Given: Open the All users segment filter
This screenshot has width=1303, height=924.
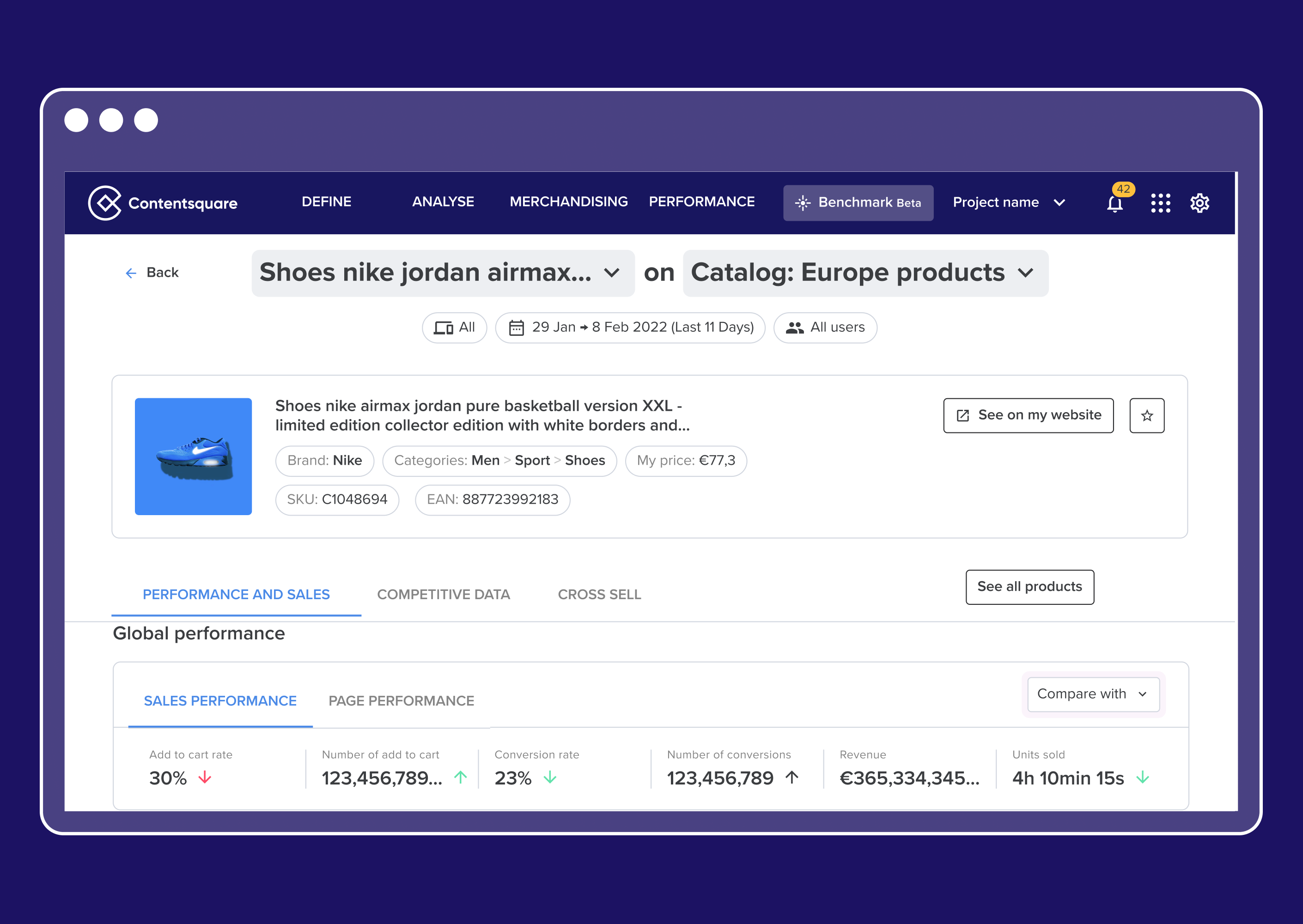Looking at the screenshot, I should [824, 328].
